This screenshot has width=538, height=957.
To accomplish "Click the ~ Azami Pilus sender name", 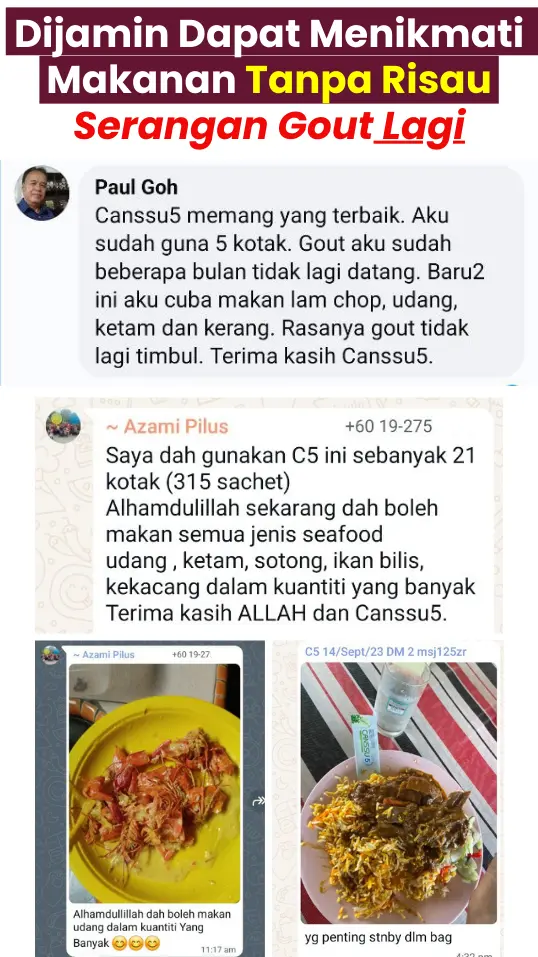I will click(167, 427).
